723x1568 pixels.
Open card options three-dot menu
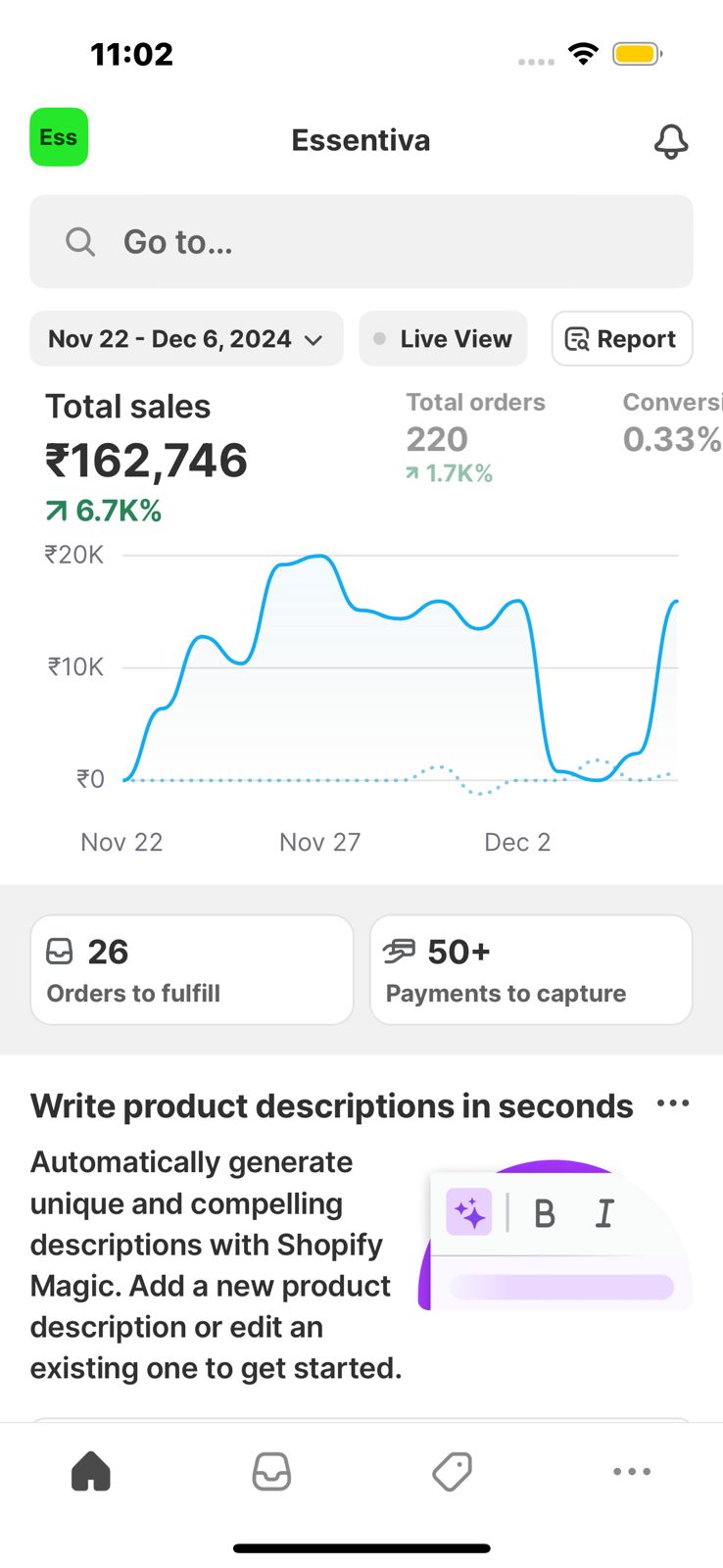(x=673, y=1104)
